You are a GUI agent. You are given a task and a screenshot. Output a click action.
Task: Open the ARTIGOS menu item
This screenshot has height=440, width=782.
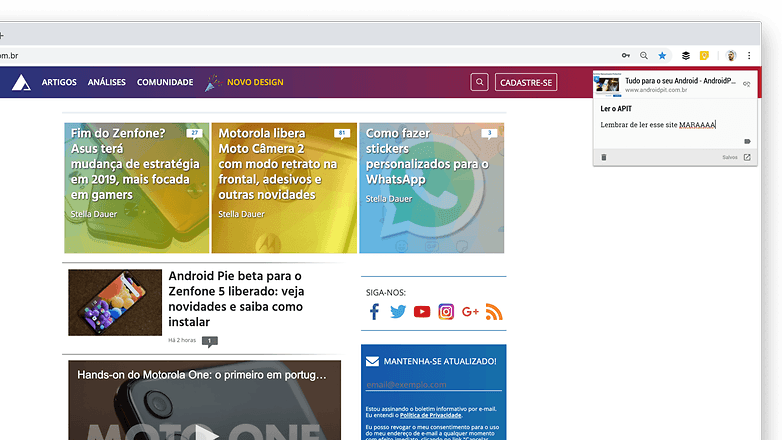coord(59,82)
